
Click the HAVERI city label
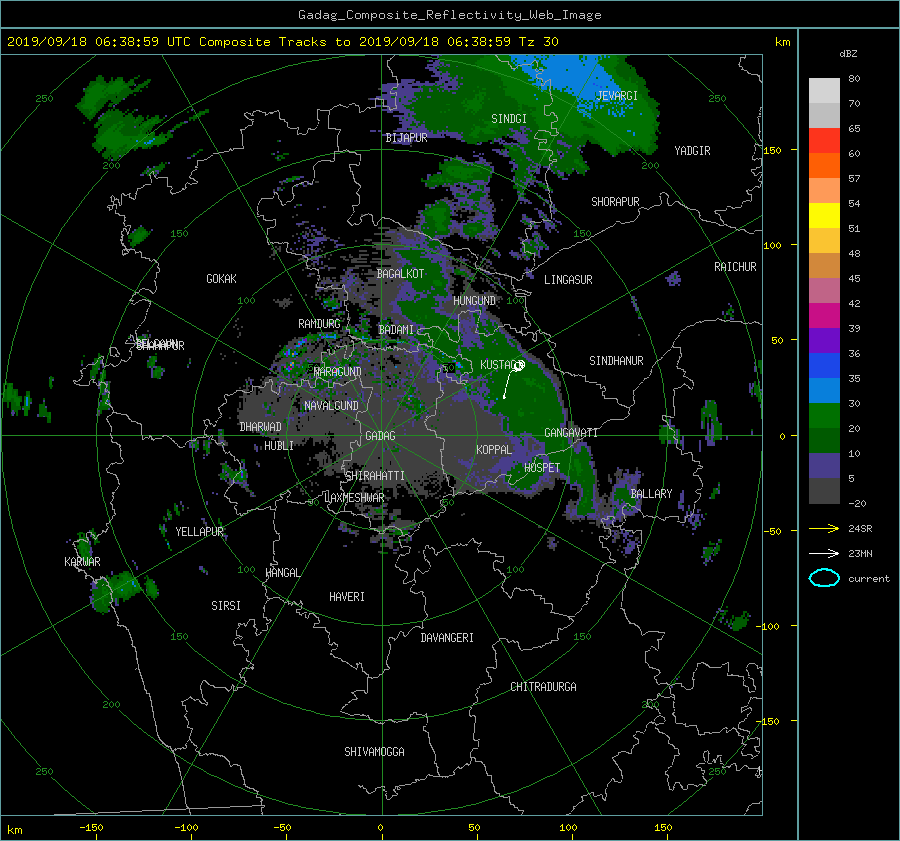tap(347, 597)
